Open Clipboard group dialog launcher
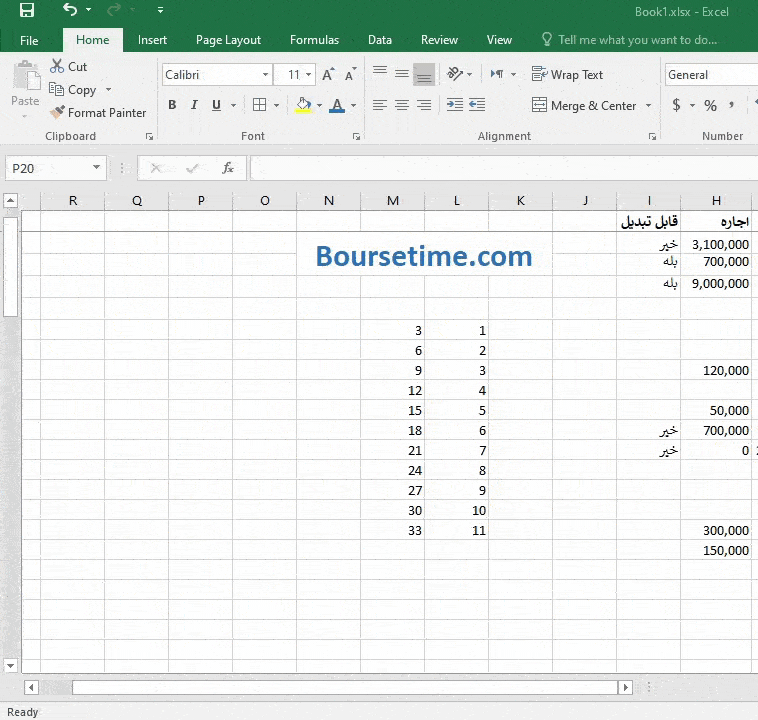 tap(149, 137)
